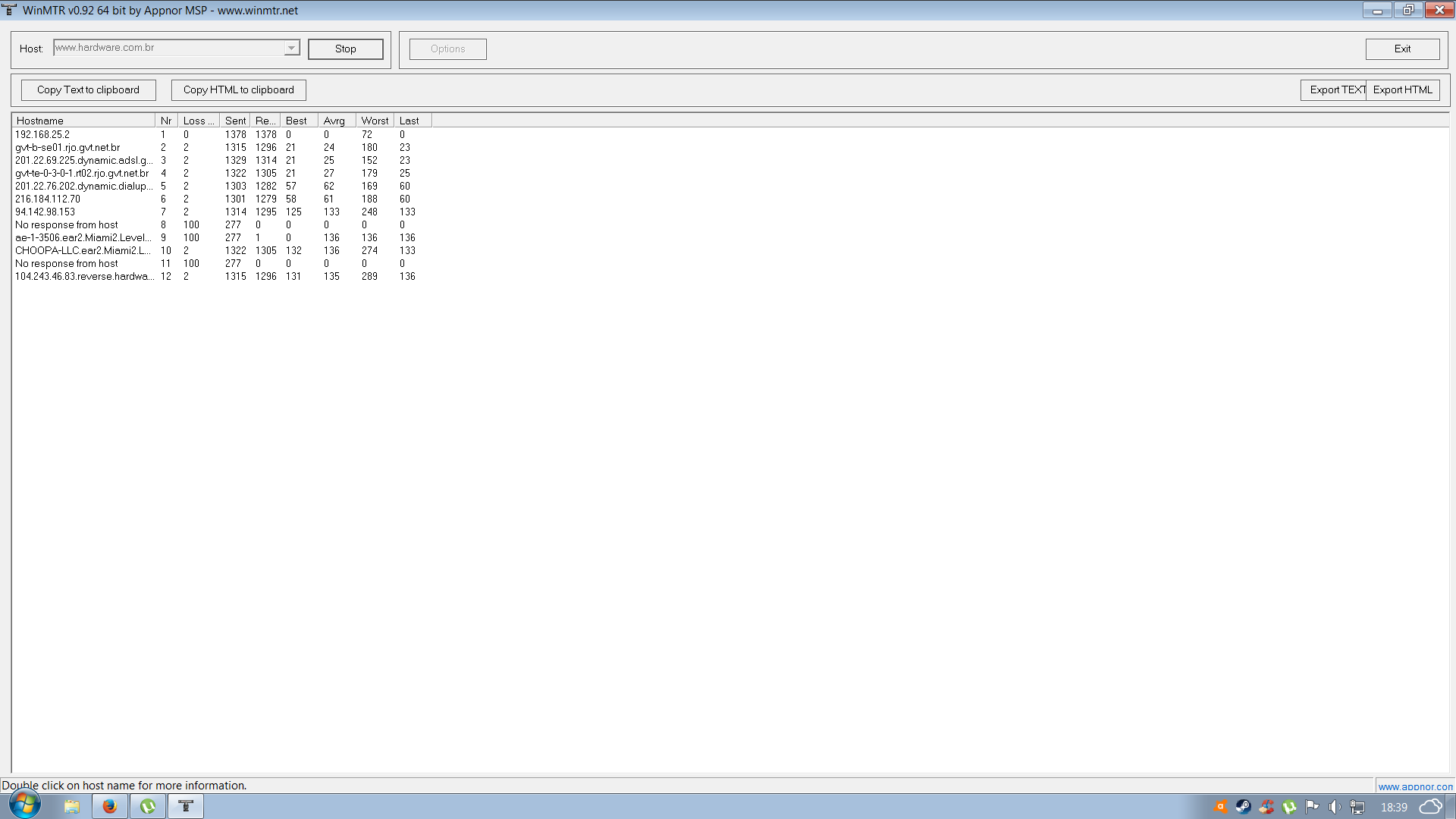Viewport: 1456px width, 819px height.
Task: Click the greyed Options button
Action: [x=447, y=49]
